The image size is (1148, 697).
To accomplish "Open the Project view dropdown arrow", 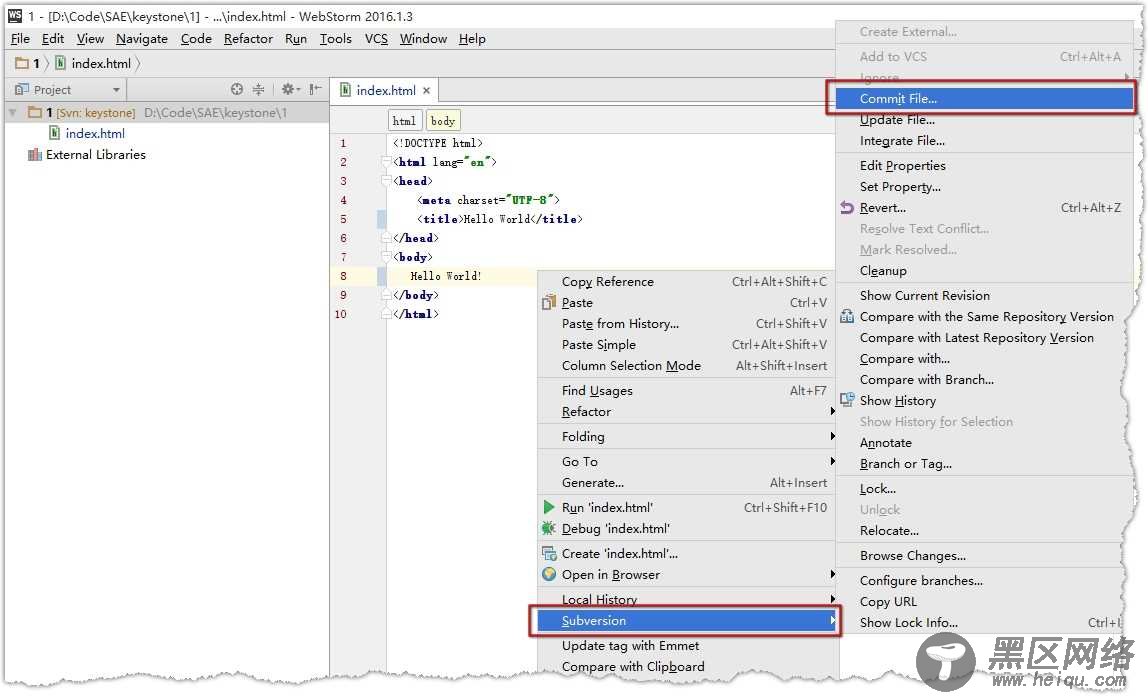I will 116,90.
